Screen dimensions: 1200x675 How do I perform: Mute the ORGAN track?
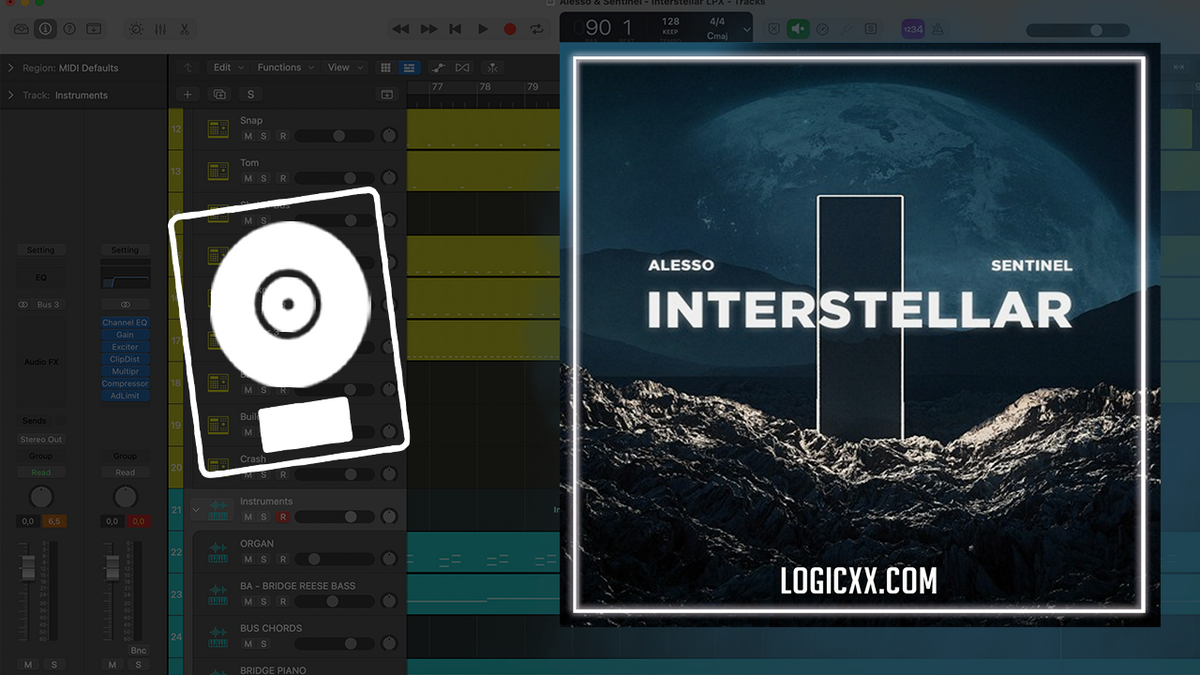click(248, 559)
